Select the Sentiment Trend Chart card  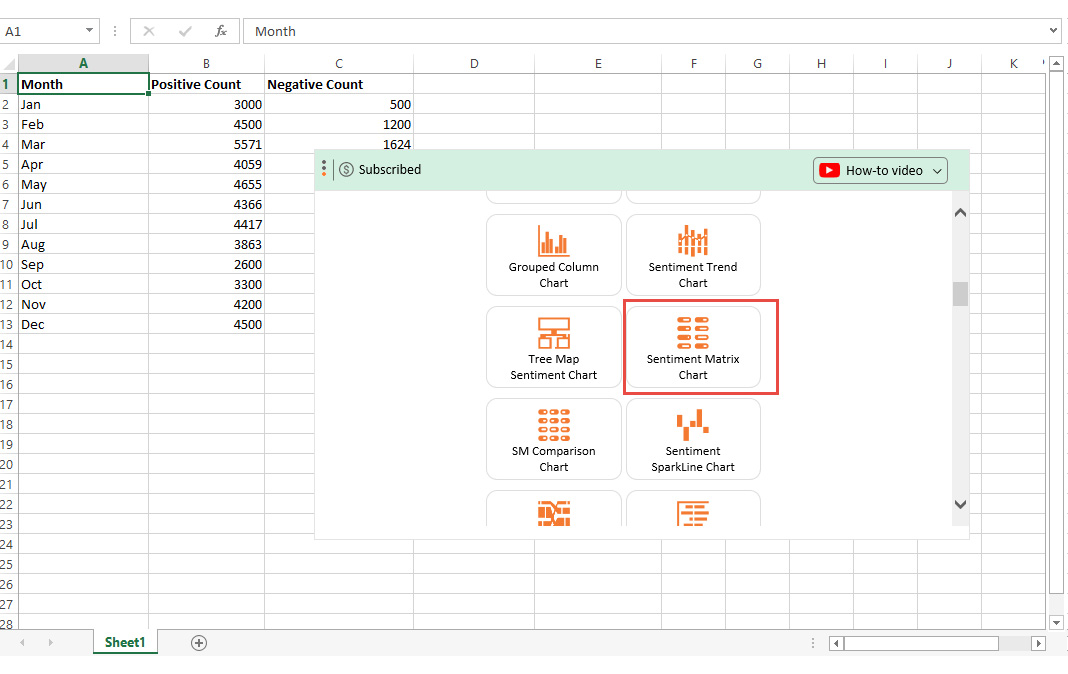693,255
